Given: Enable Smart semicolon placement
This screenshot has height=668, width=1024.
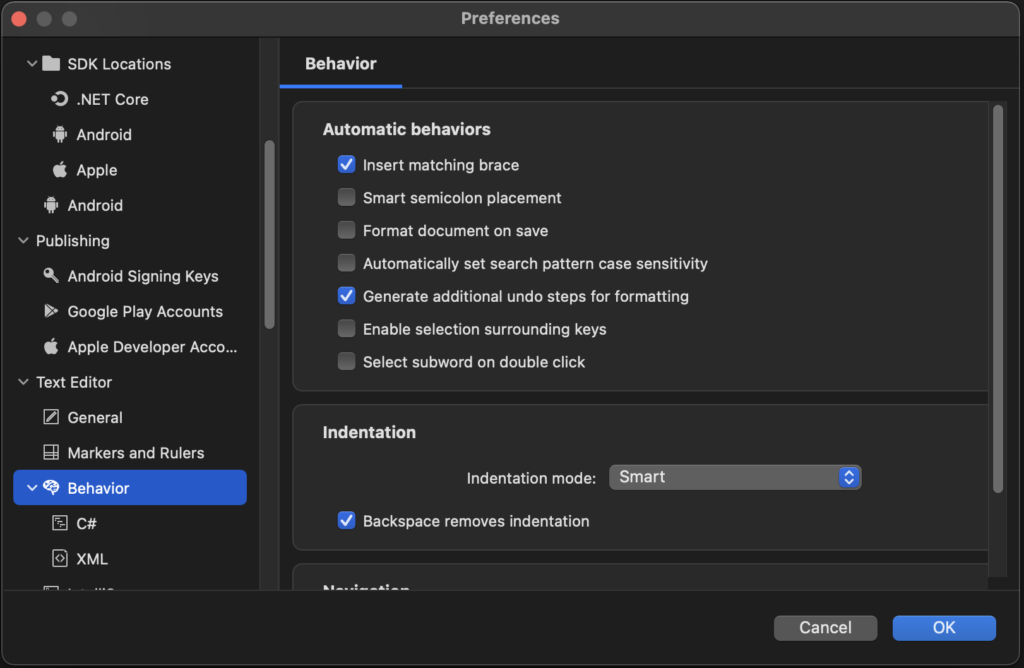Looking at the screenshot, I should click(346, 197).
